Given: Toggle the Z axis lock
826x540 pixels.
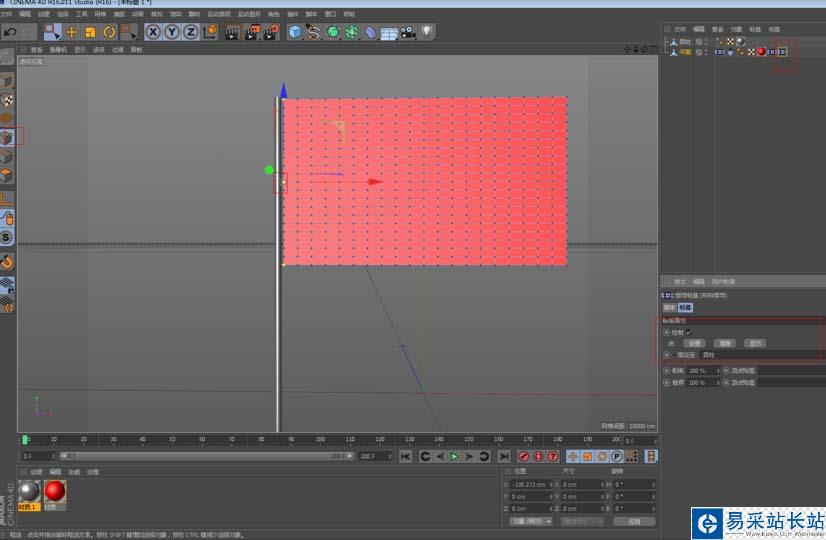Looking at the screenshot, I should 191,32.
